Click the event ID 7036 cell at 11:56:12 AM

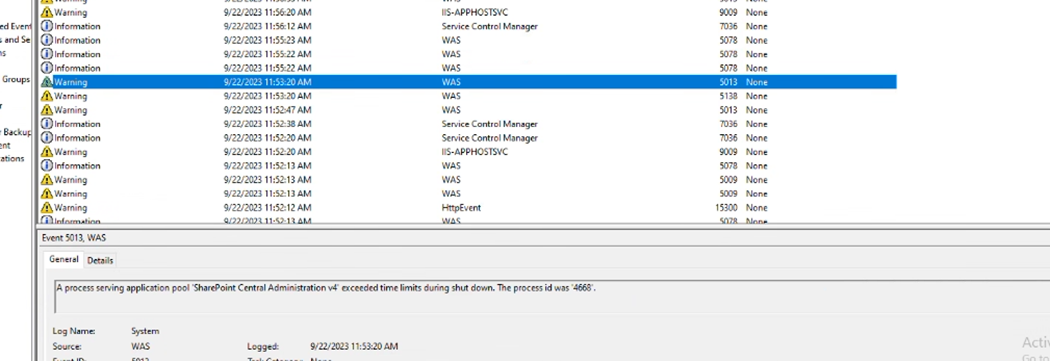coord(728,26)
